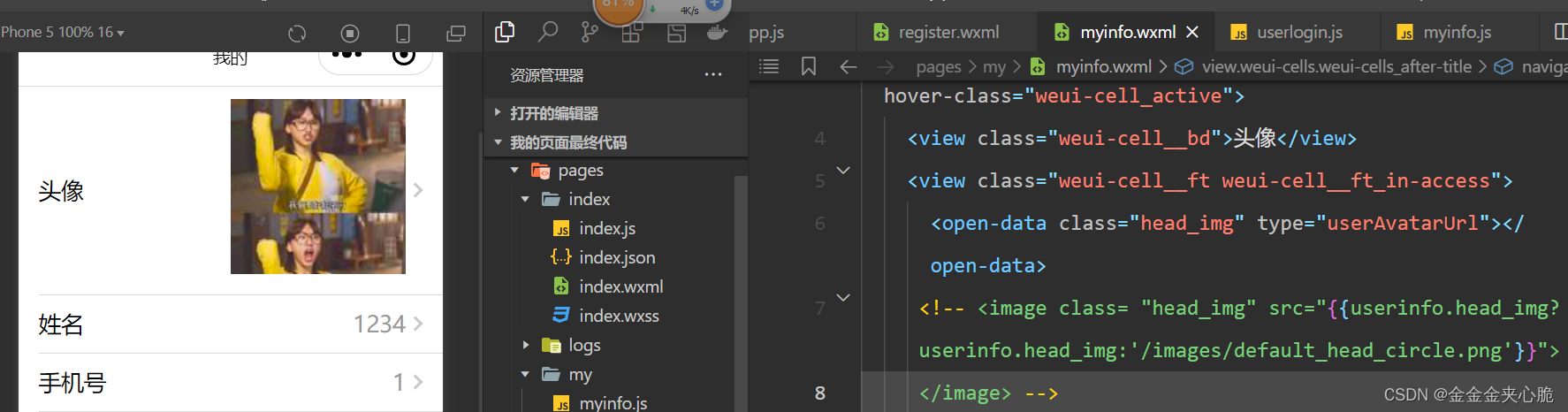The image size is (1568, 412).
Task: Open index.json in the file tree
Action: coord(617,257)
